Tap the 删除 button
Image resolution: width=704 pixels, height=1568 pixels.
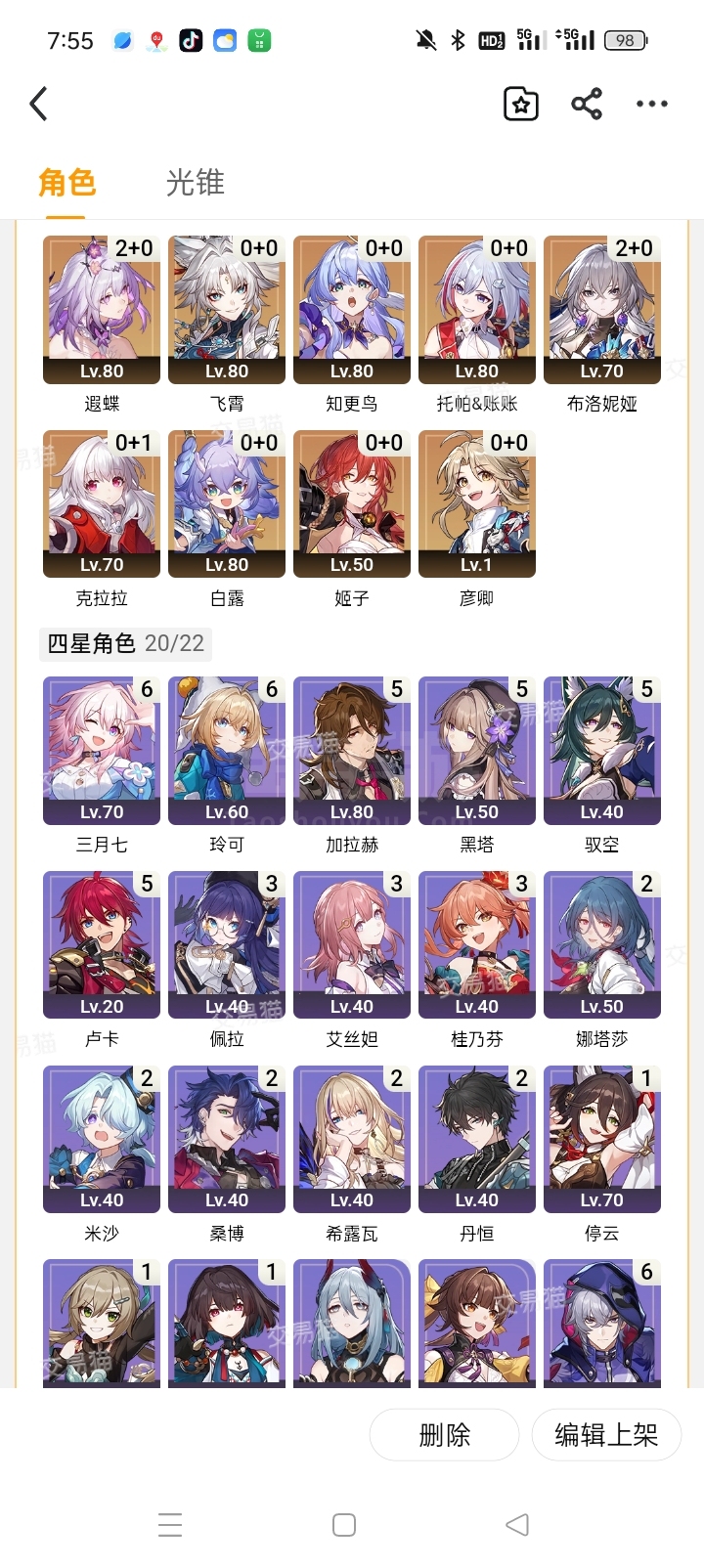click(444, 1435)
